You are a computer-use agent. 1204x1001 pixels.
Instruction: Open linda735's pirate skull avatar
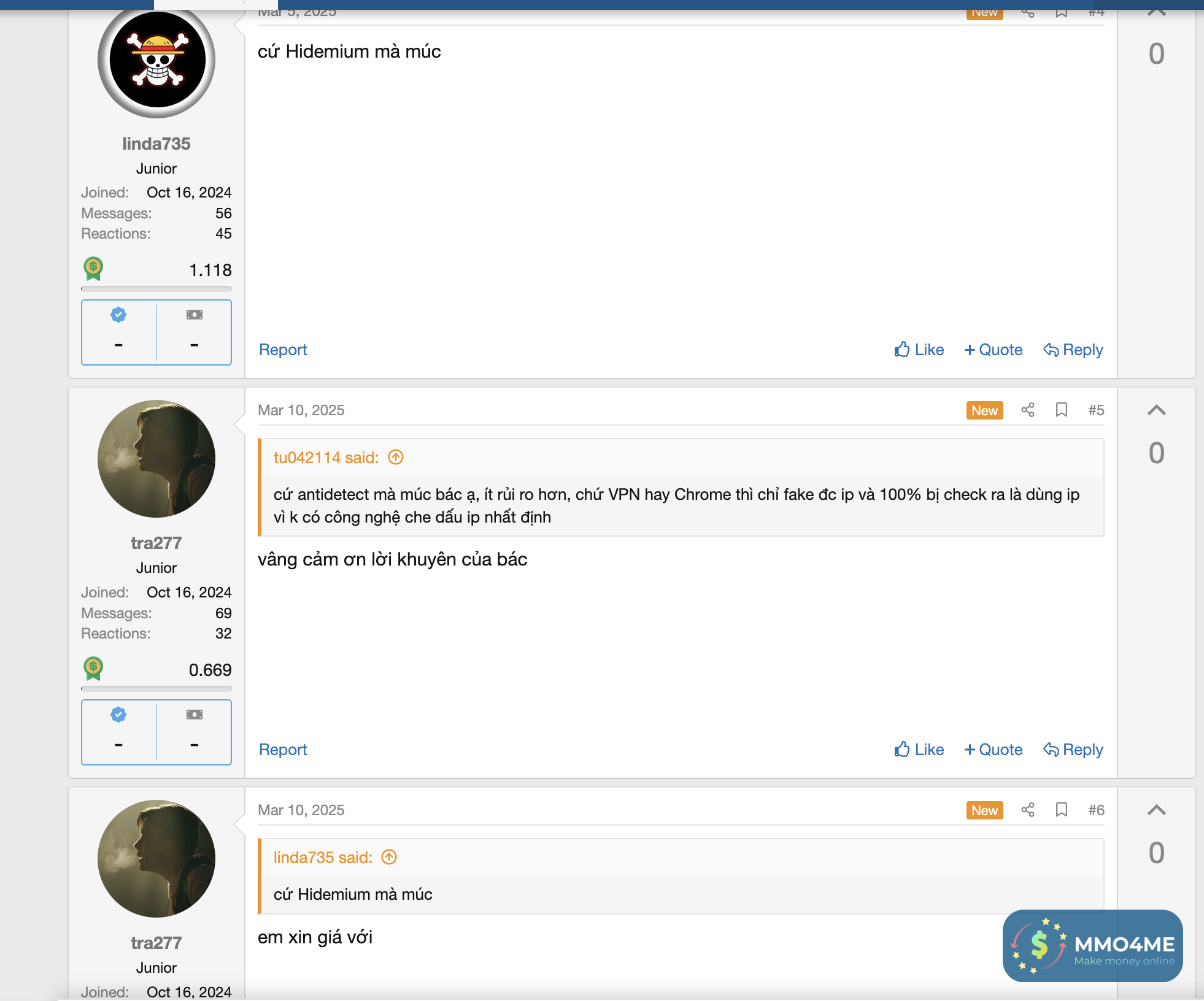click(156, 59)
